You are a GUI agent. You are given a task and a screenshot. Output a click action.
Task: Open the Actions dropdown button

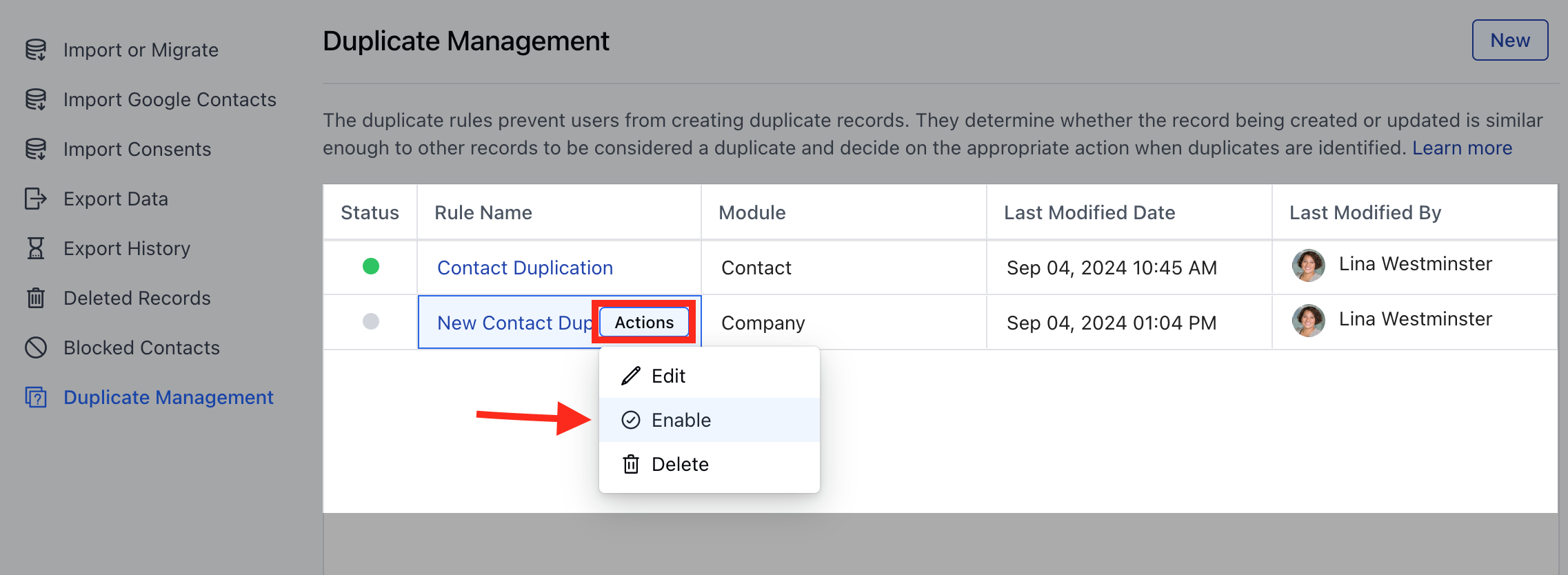[644, 322]
